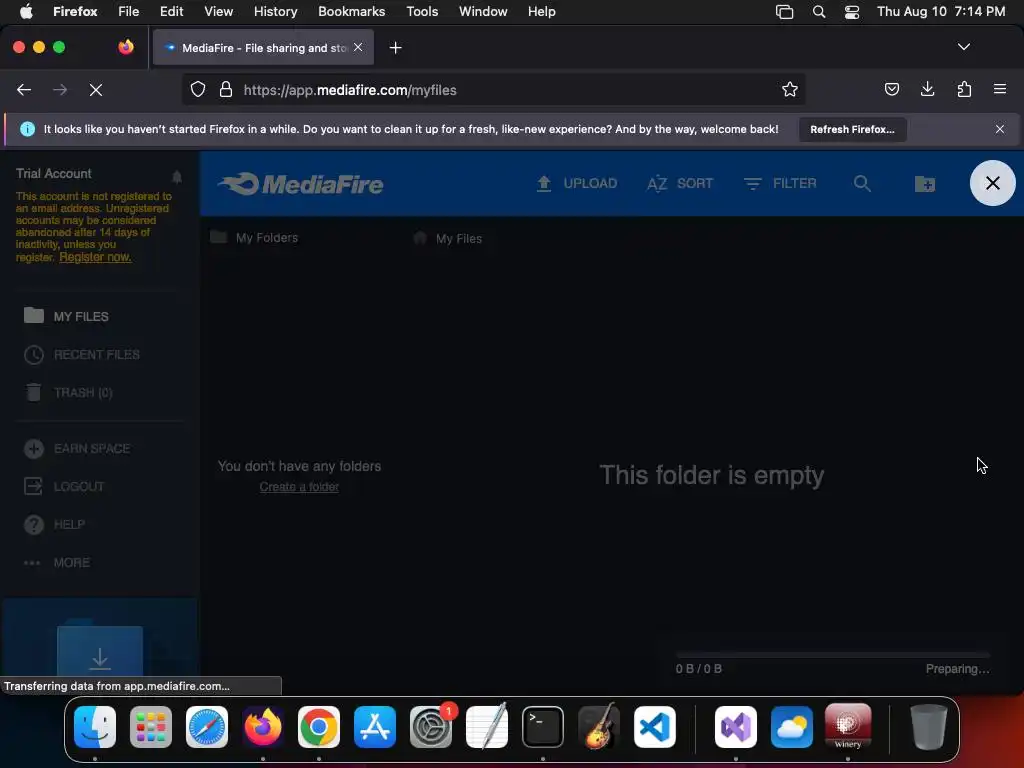Open Visual Studio Code from the Dock
Image resolution: width=1024 pixels, height=768 pixels.
[x=654, y=727]
